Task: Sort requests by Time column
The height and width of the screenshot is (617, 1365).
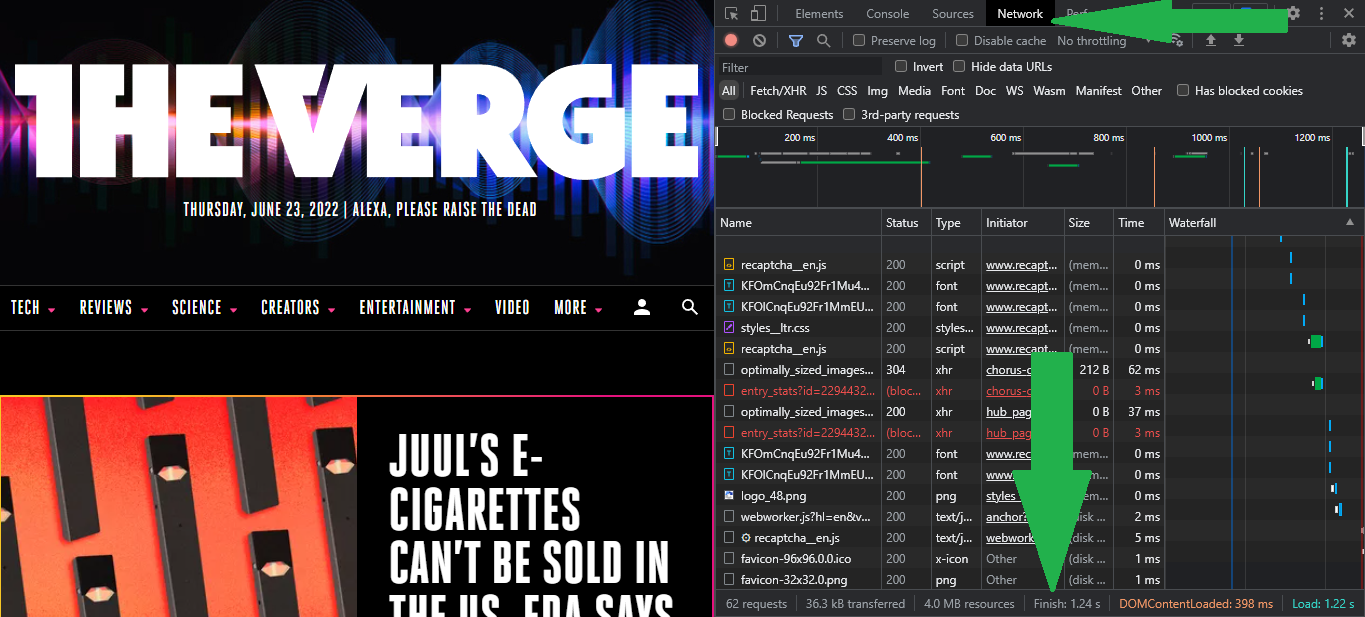Action: click(1139, 223)
